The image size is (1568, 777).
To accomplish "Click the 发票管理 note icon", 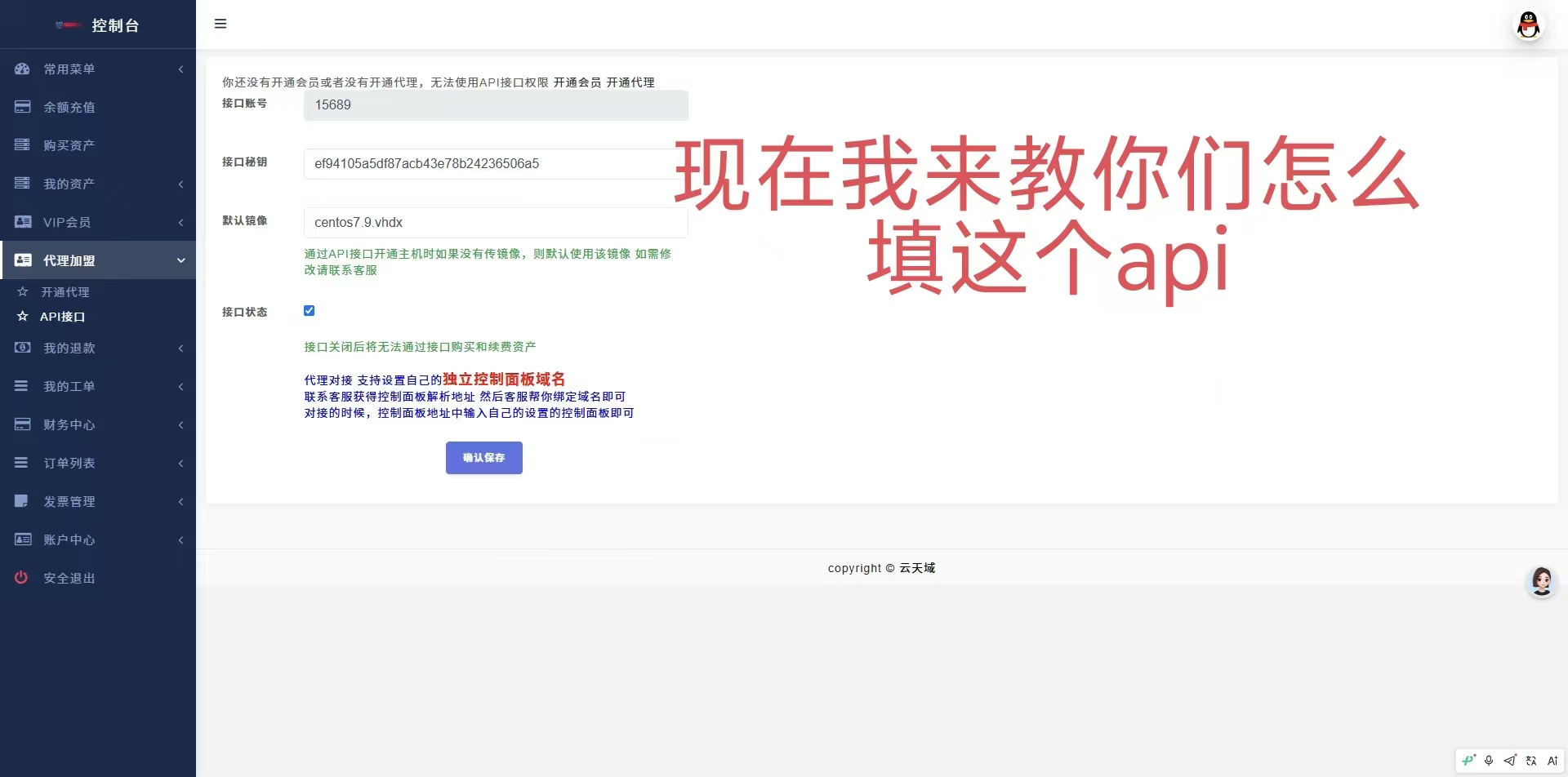I will pos(21,501).
